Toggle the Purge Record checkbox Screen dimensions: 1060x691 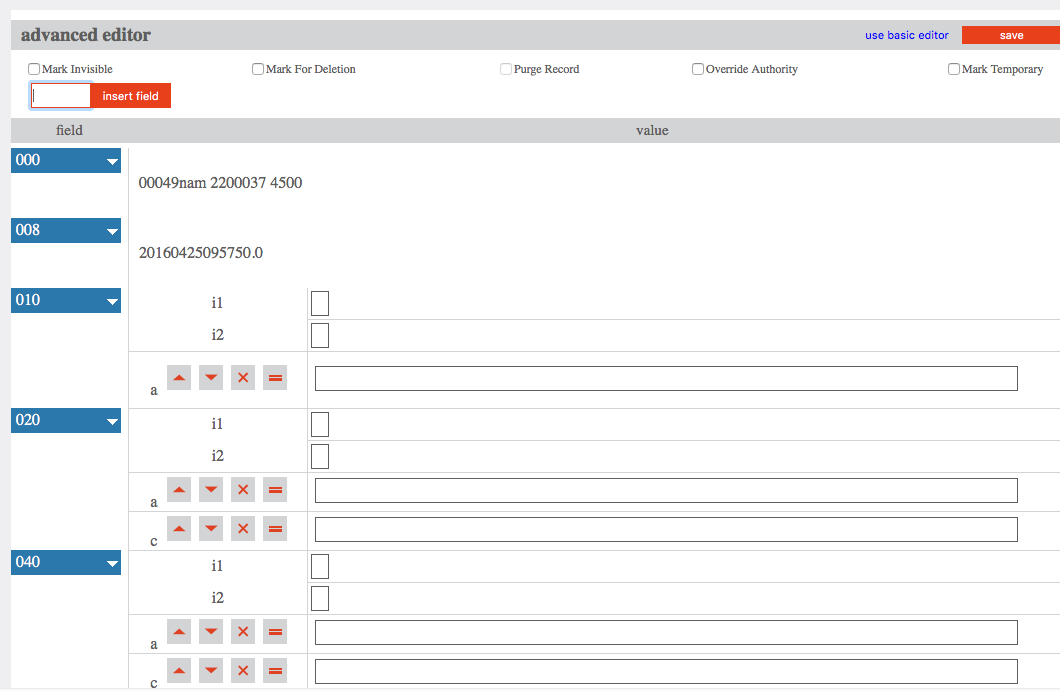point(506,69)
